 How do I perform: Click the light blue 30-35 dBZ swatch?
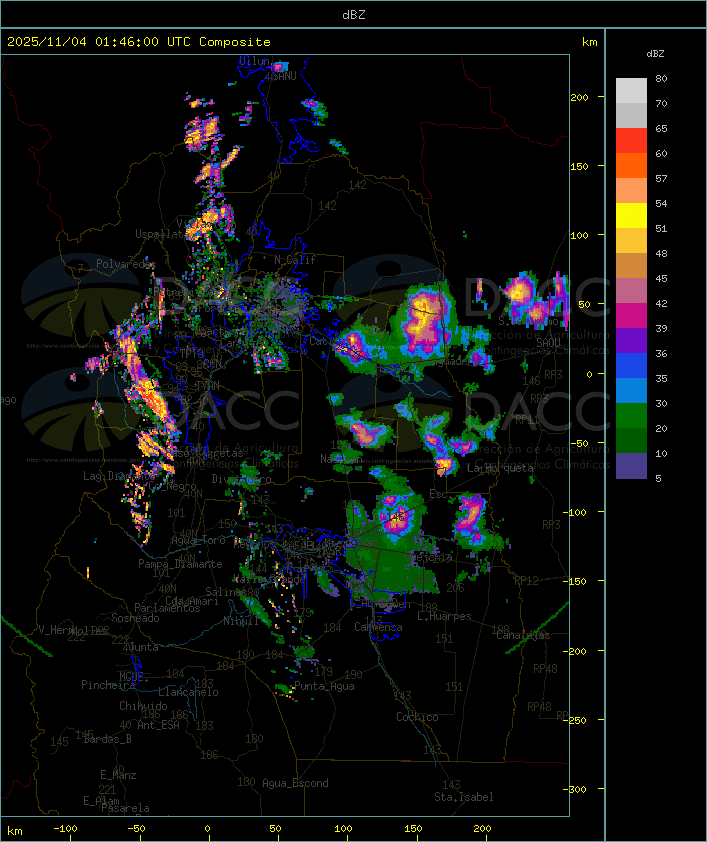pyautogui.click(x=631, y=390)
